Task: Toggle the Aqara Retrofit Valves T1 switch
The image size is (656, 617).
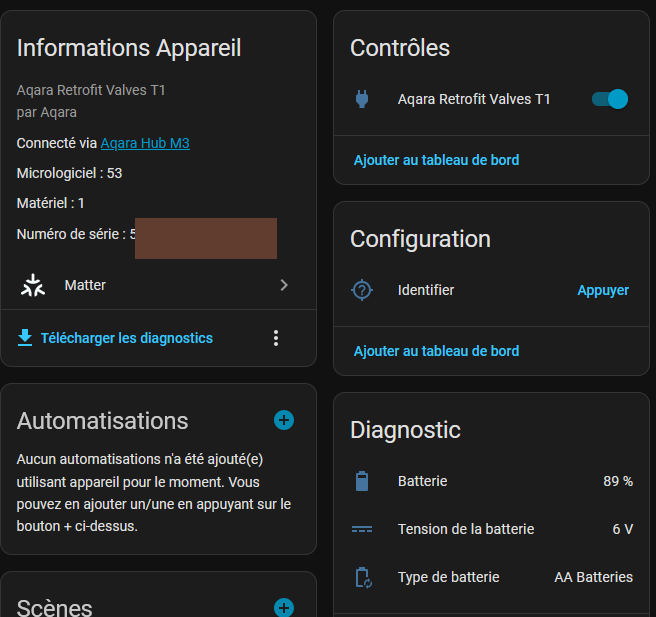Action: coord(609,99)
